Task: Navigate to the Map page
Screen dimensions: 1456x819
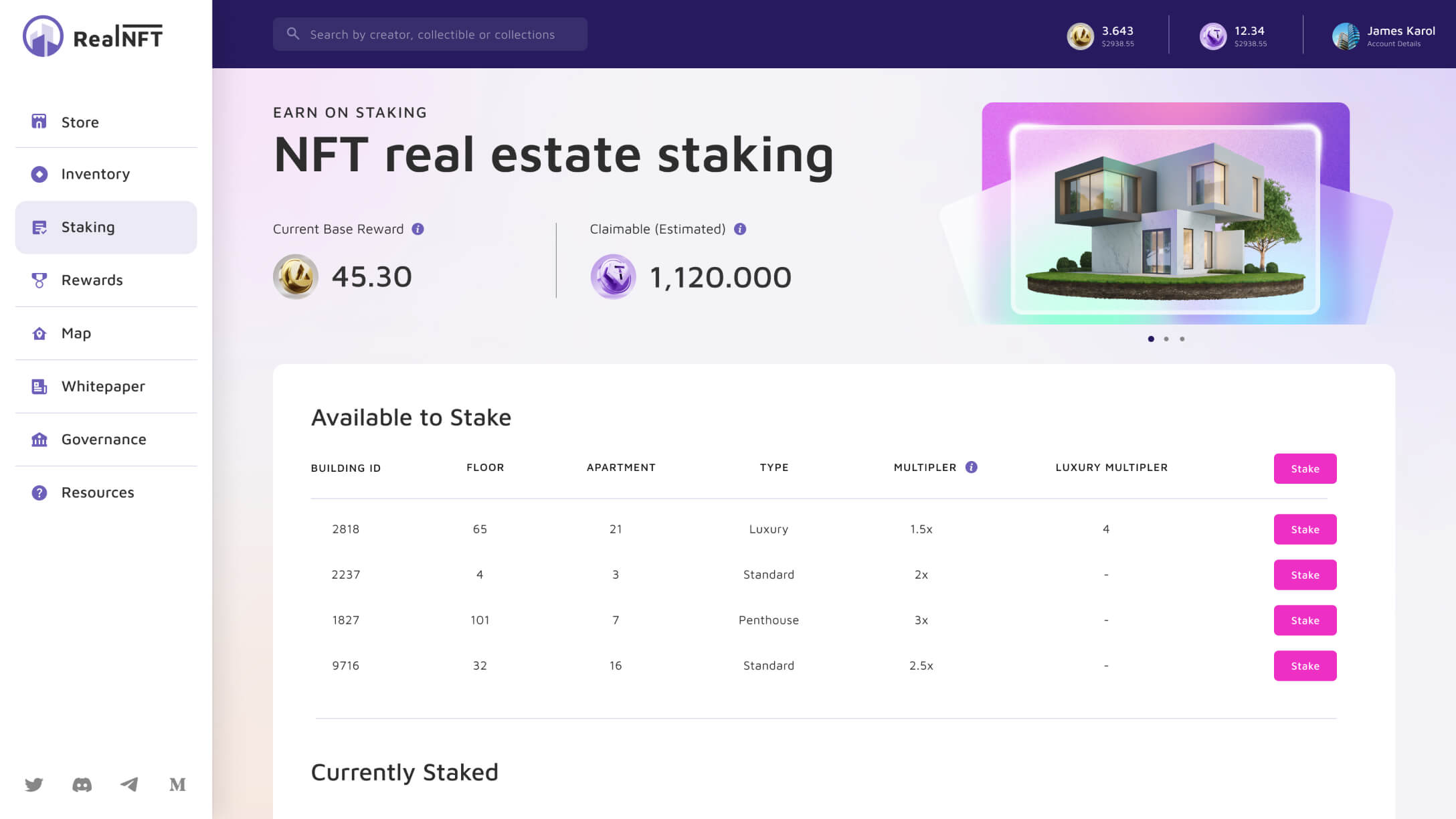Action: pyautogui.click(x=76, y=333)
